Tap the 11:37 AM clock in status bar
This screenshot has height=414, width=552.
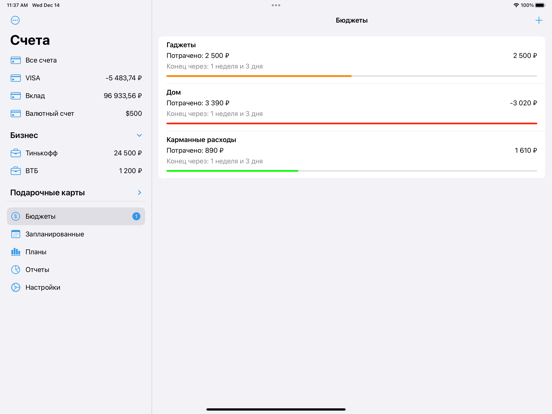pyautogui.click(x=17, y=5)
